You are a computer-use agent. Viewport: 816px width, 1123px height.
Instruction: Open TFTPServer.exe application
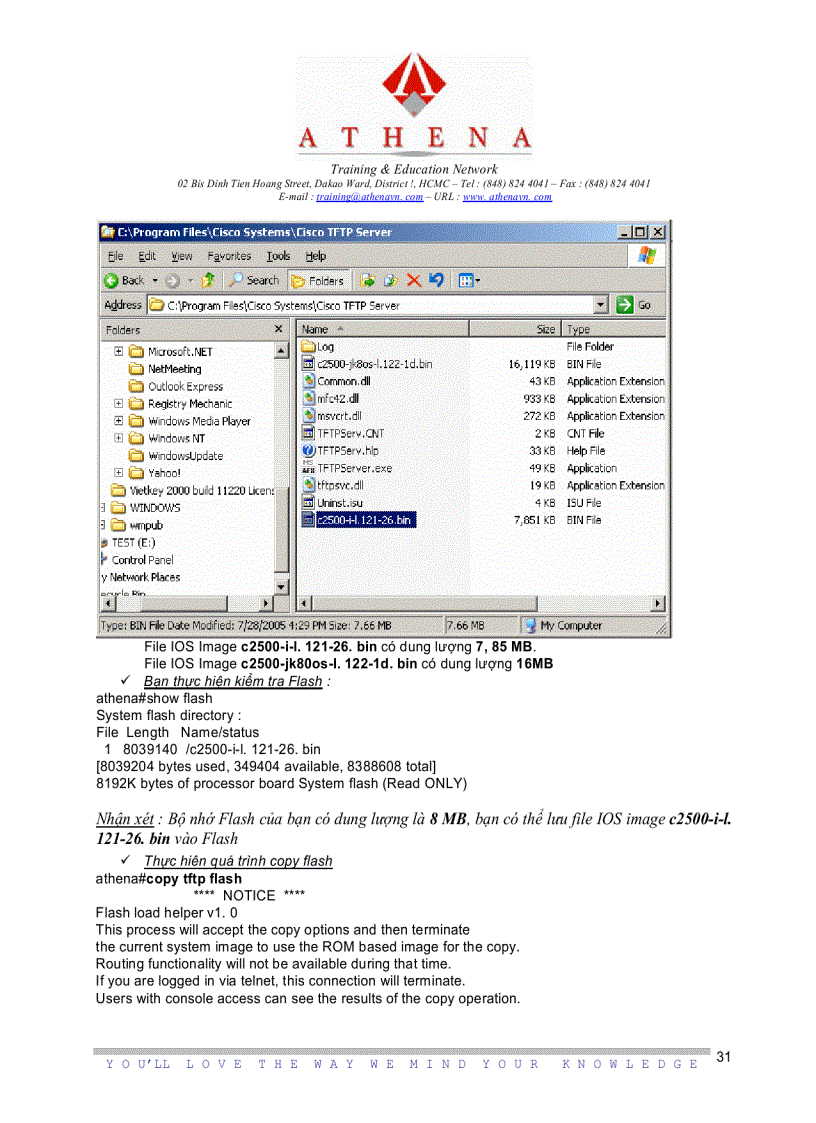pyautogui.click(x=357, y=468)
